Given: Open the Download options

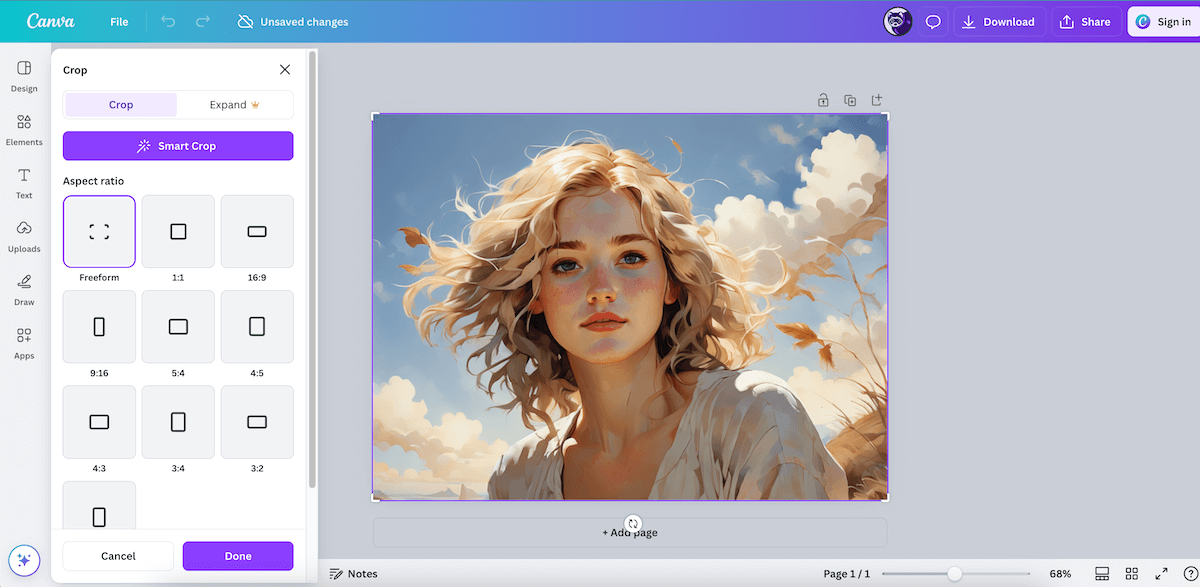Looking at the screenshot, I should 999,21.
